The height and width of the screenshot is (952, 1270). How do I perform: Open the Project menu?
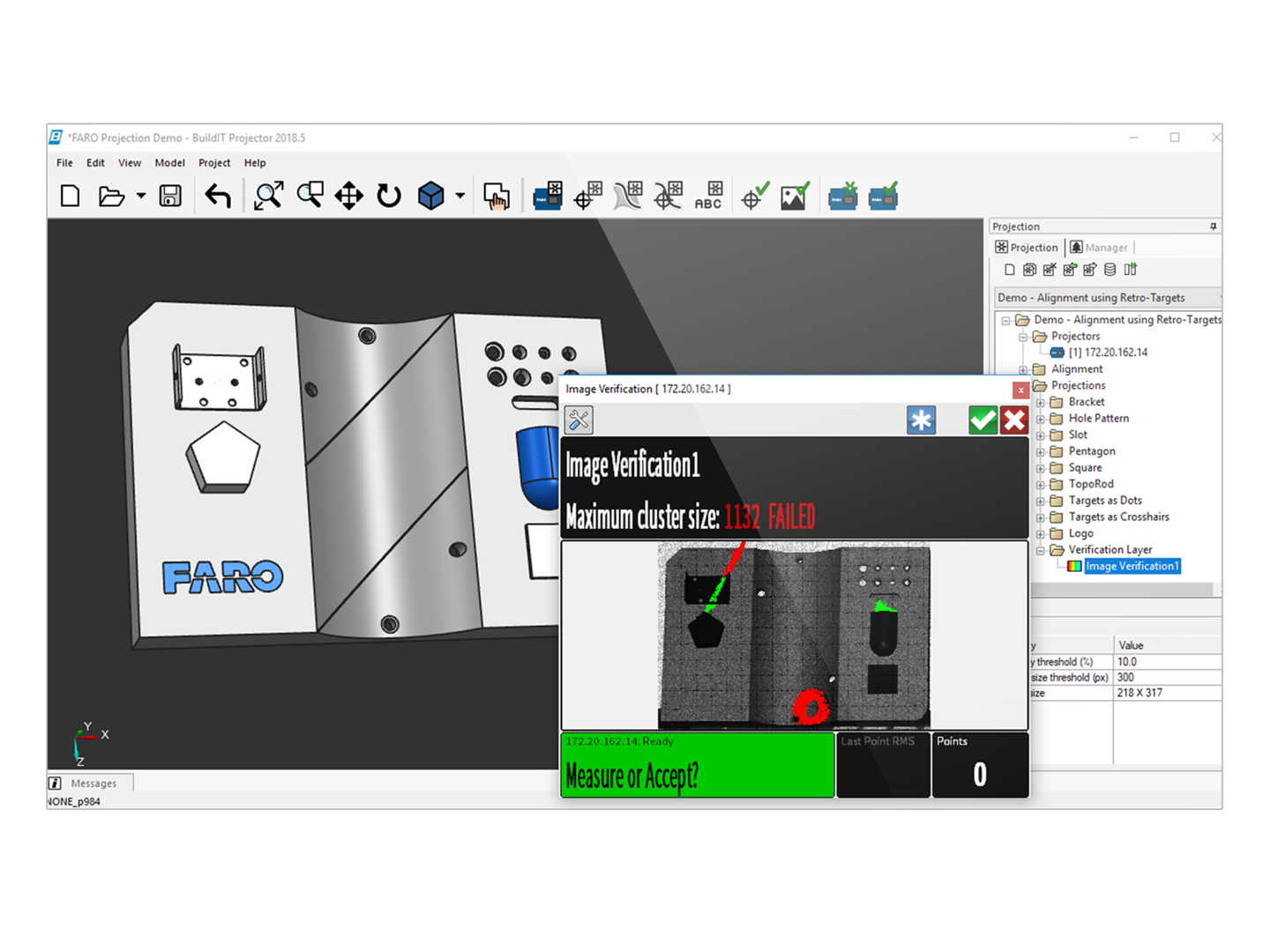click(214, 163)
